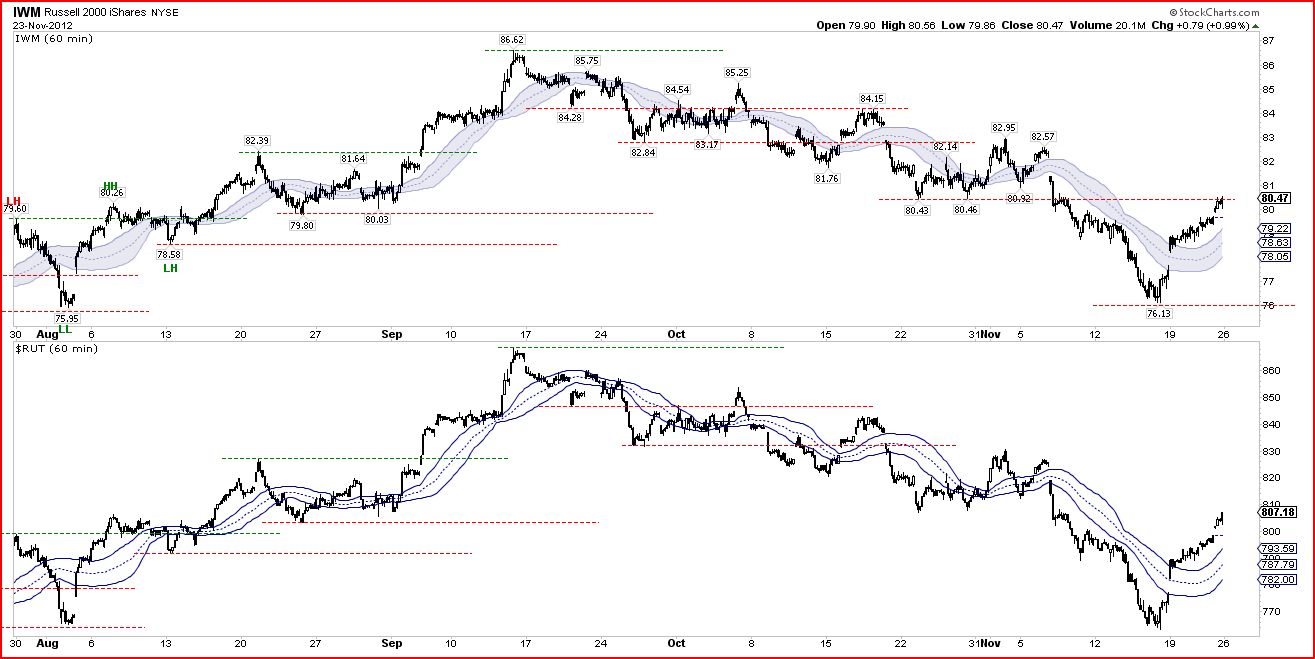This screenshot has width=1315, height=659.
Task: Click the 81.64 price label
Action: [x=353, y=158]
